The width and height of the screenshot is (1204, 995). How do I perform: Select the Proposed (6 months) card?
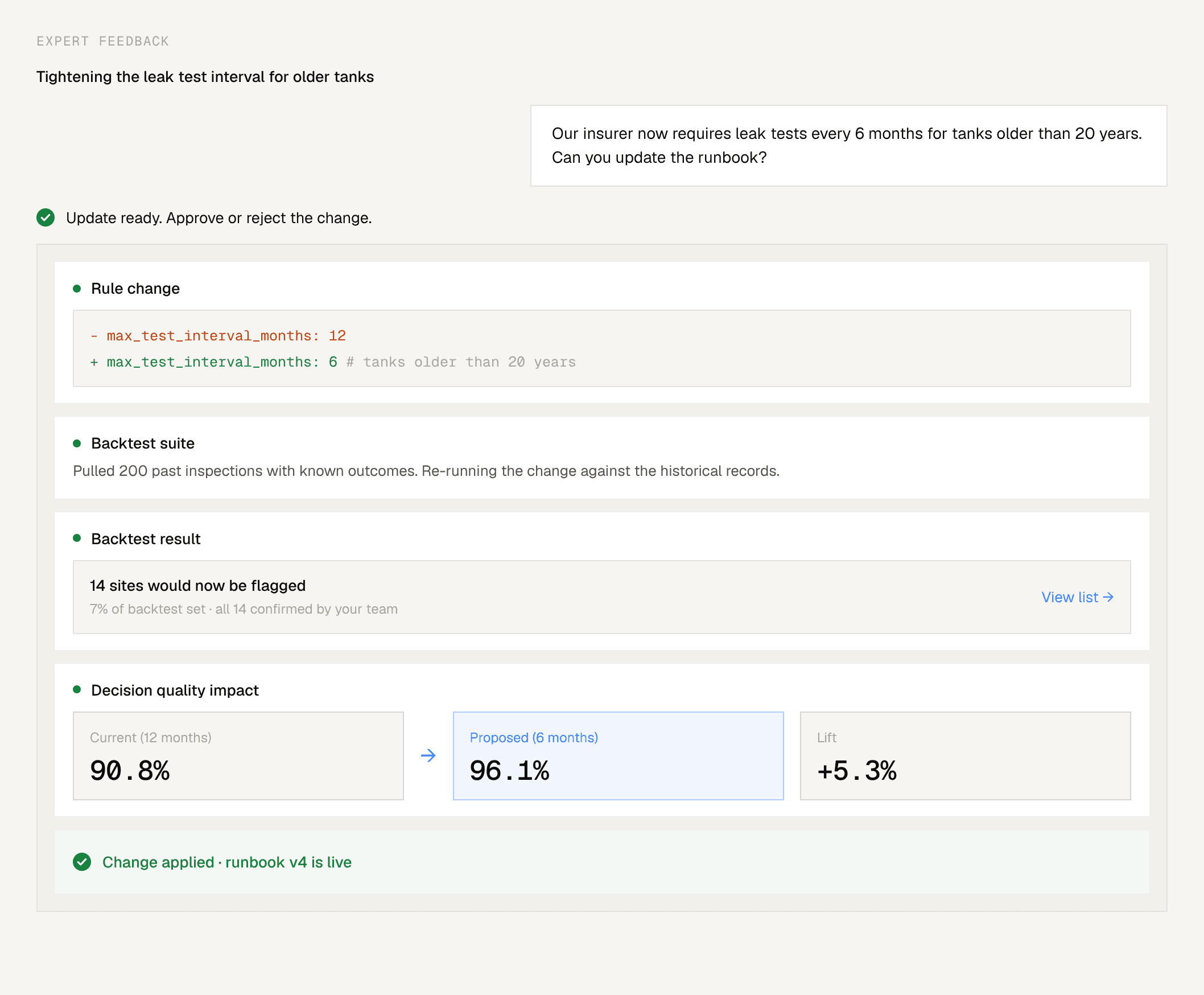[x=618, y=755]
